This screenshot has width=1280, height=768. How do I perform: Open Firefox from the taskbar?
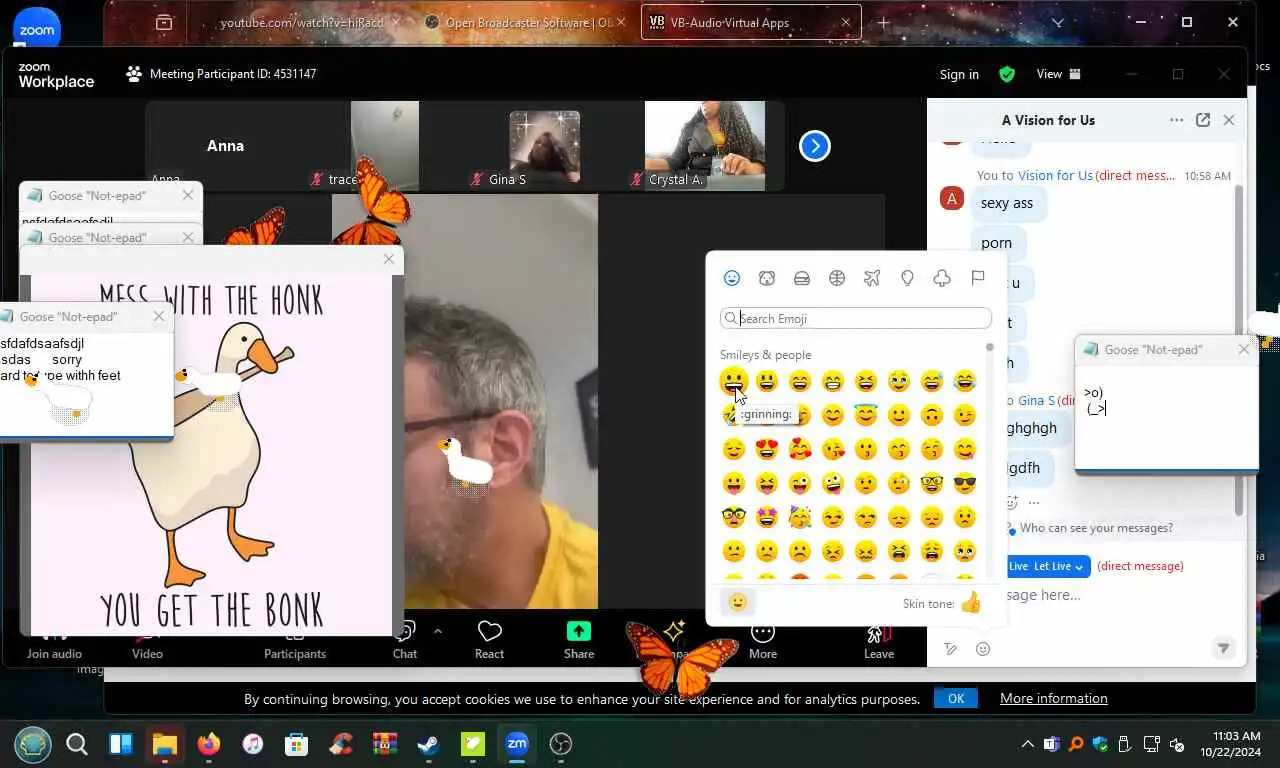point(208,743)
